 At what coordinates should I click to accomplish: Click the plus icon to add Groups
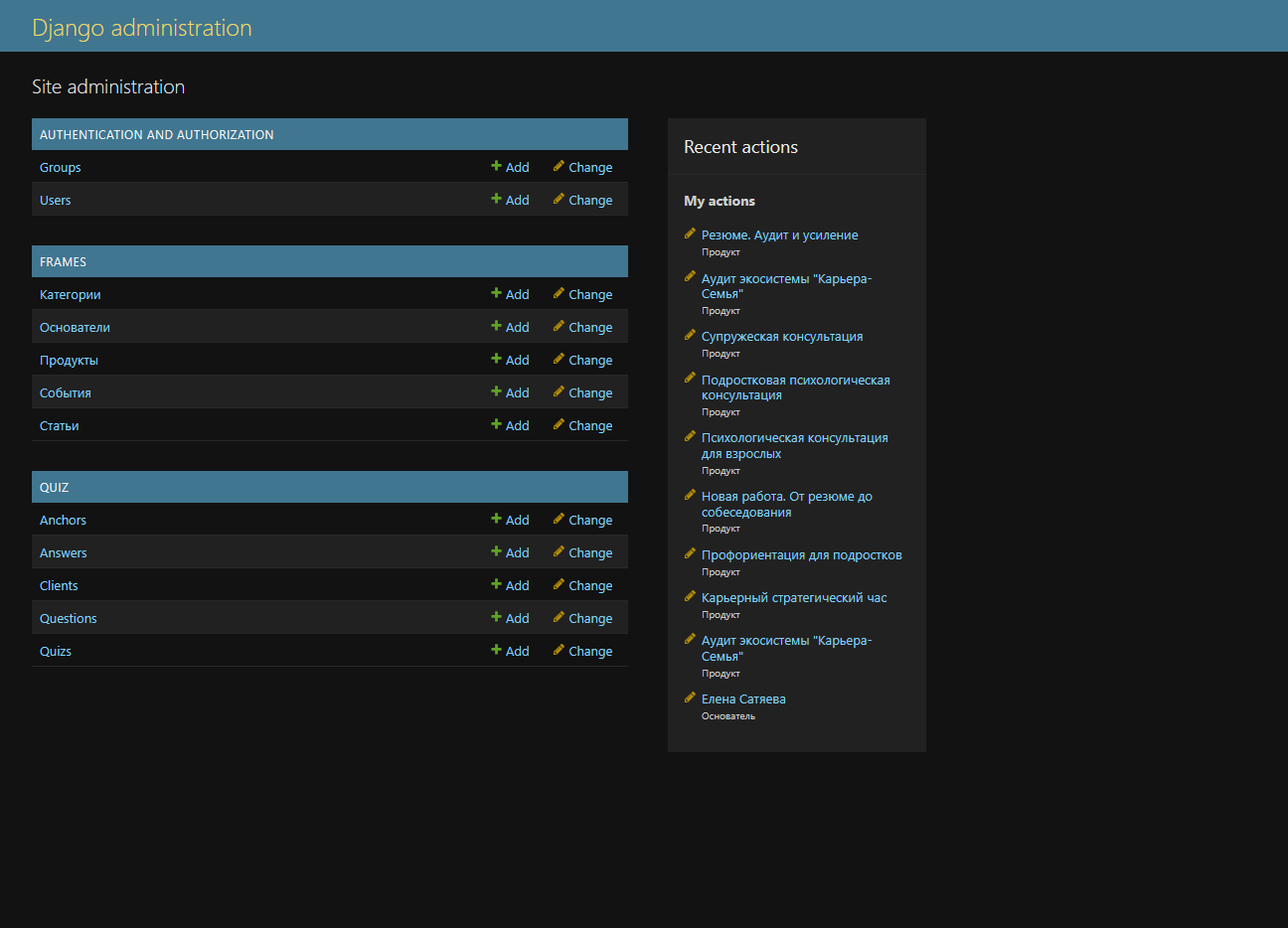point(496,166)
